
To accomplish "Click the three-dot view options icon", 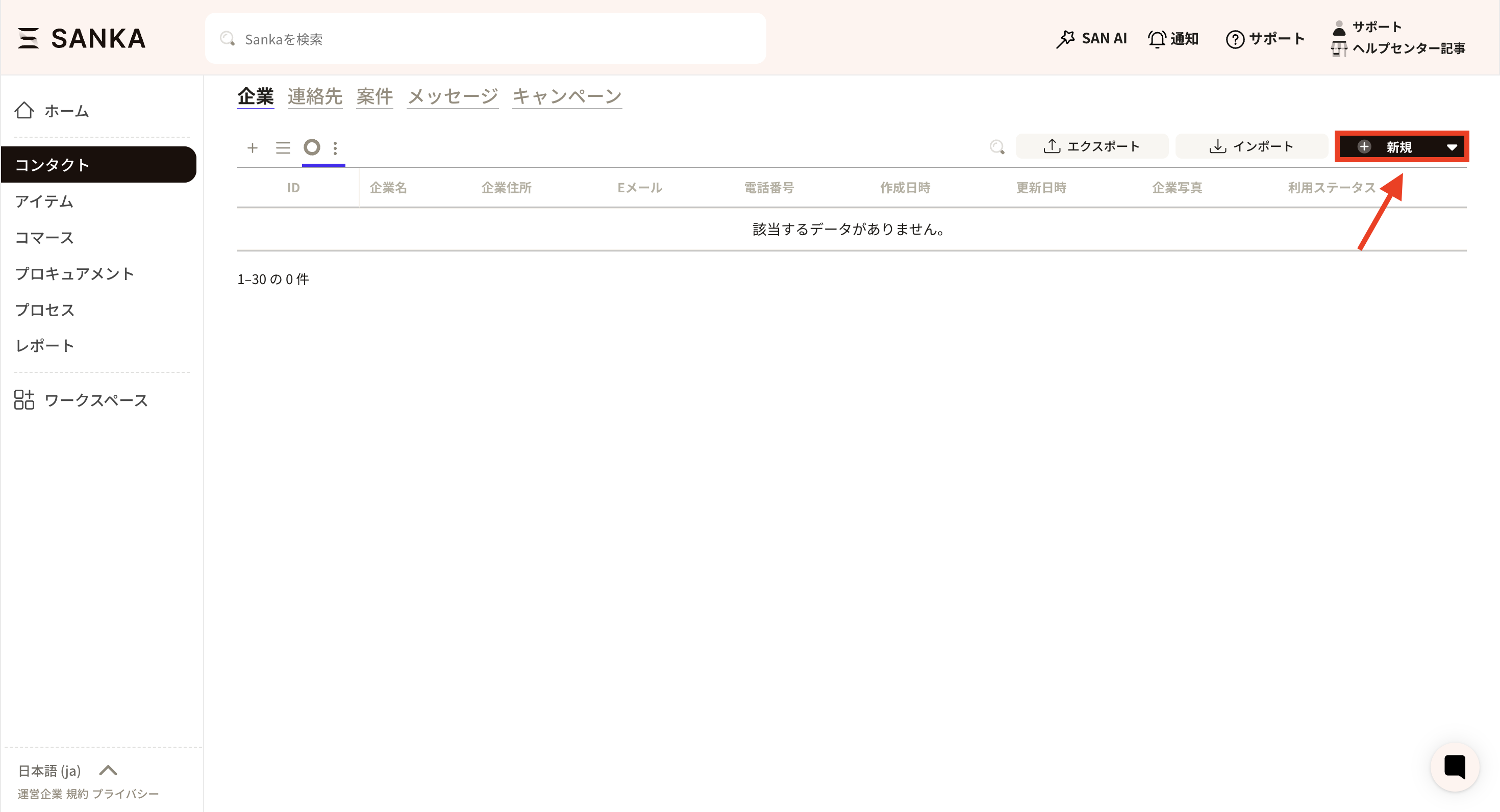I will (x=335, y=148).
